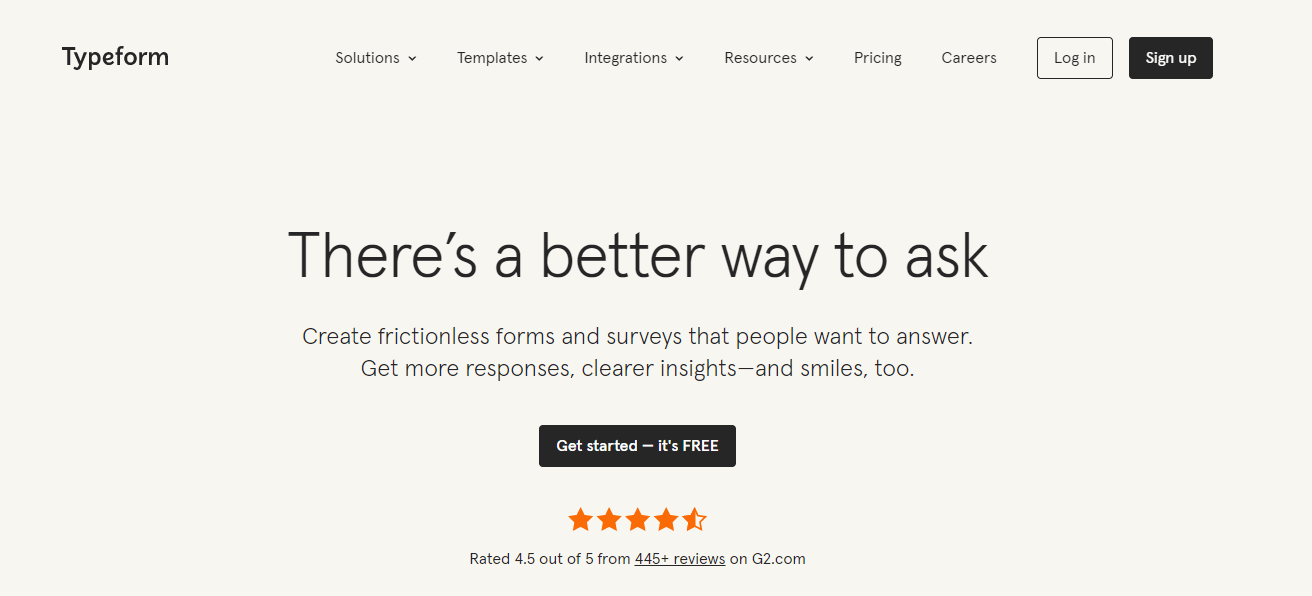1312x596 pixels.
Task: Go to the Pricing page
Action: pos(878,58)
